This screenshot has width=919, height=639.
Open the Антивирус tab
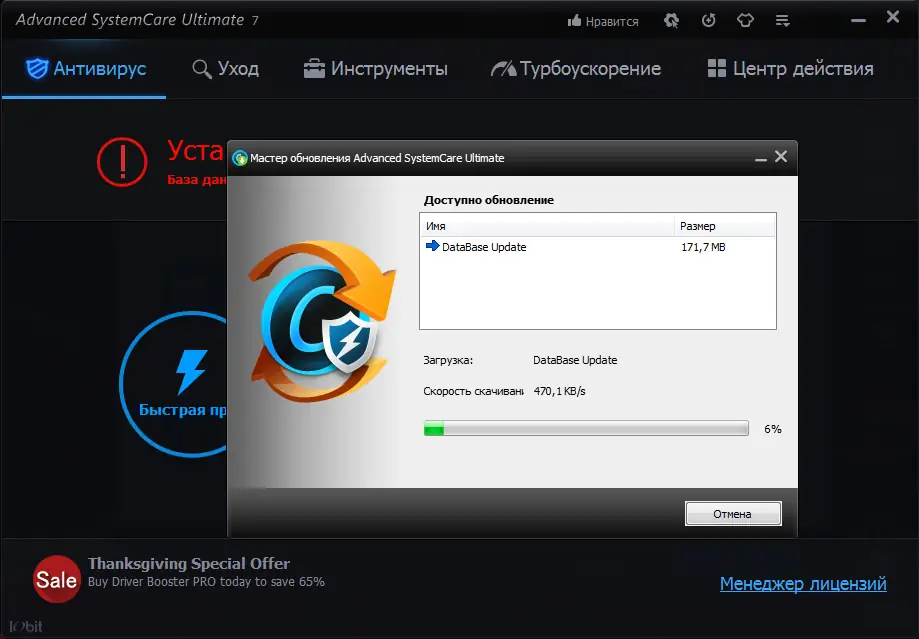(86, 69)
